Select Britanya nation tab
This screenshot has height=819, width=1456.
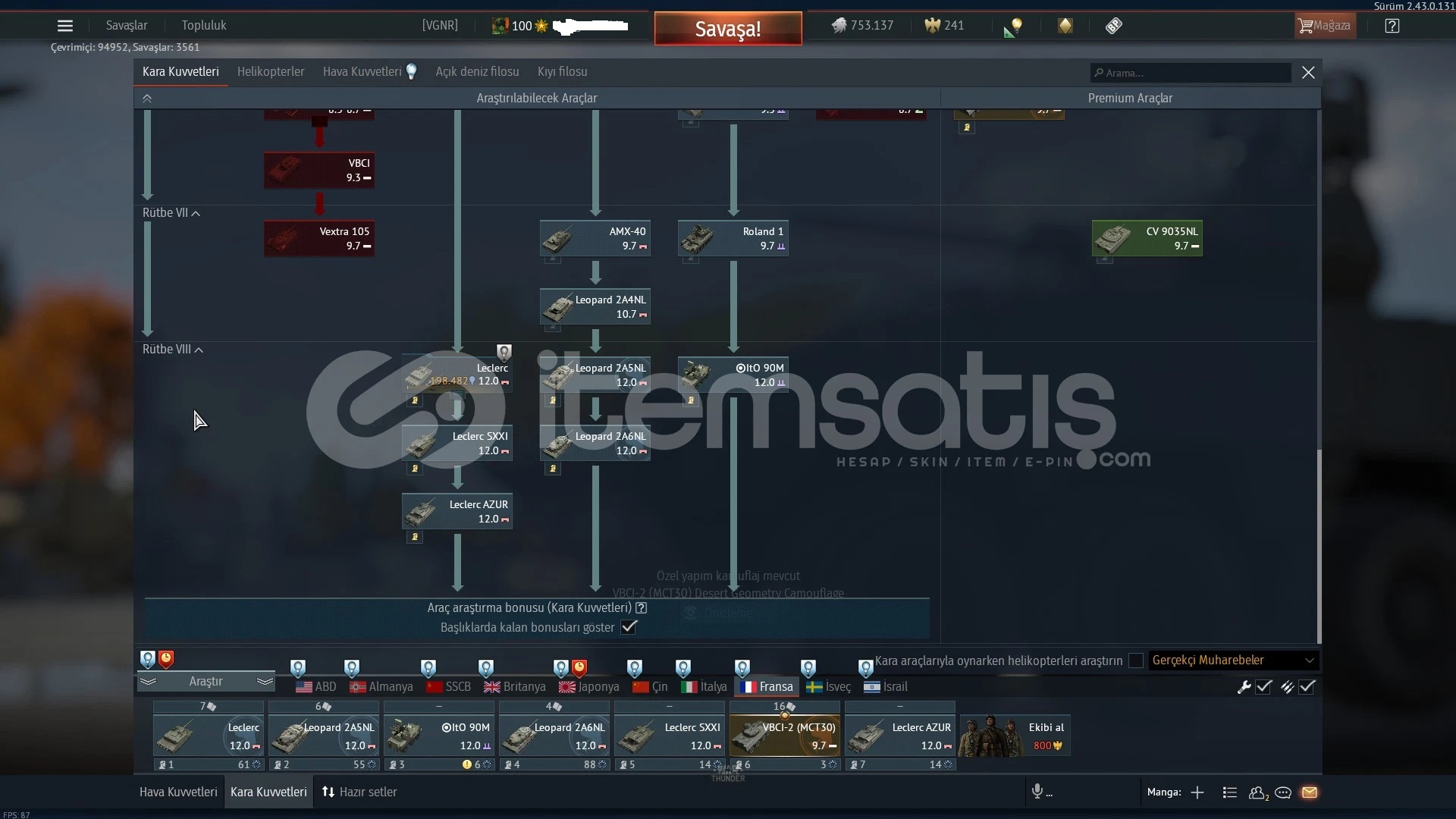[x=515, y=687]
